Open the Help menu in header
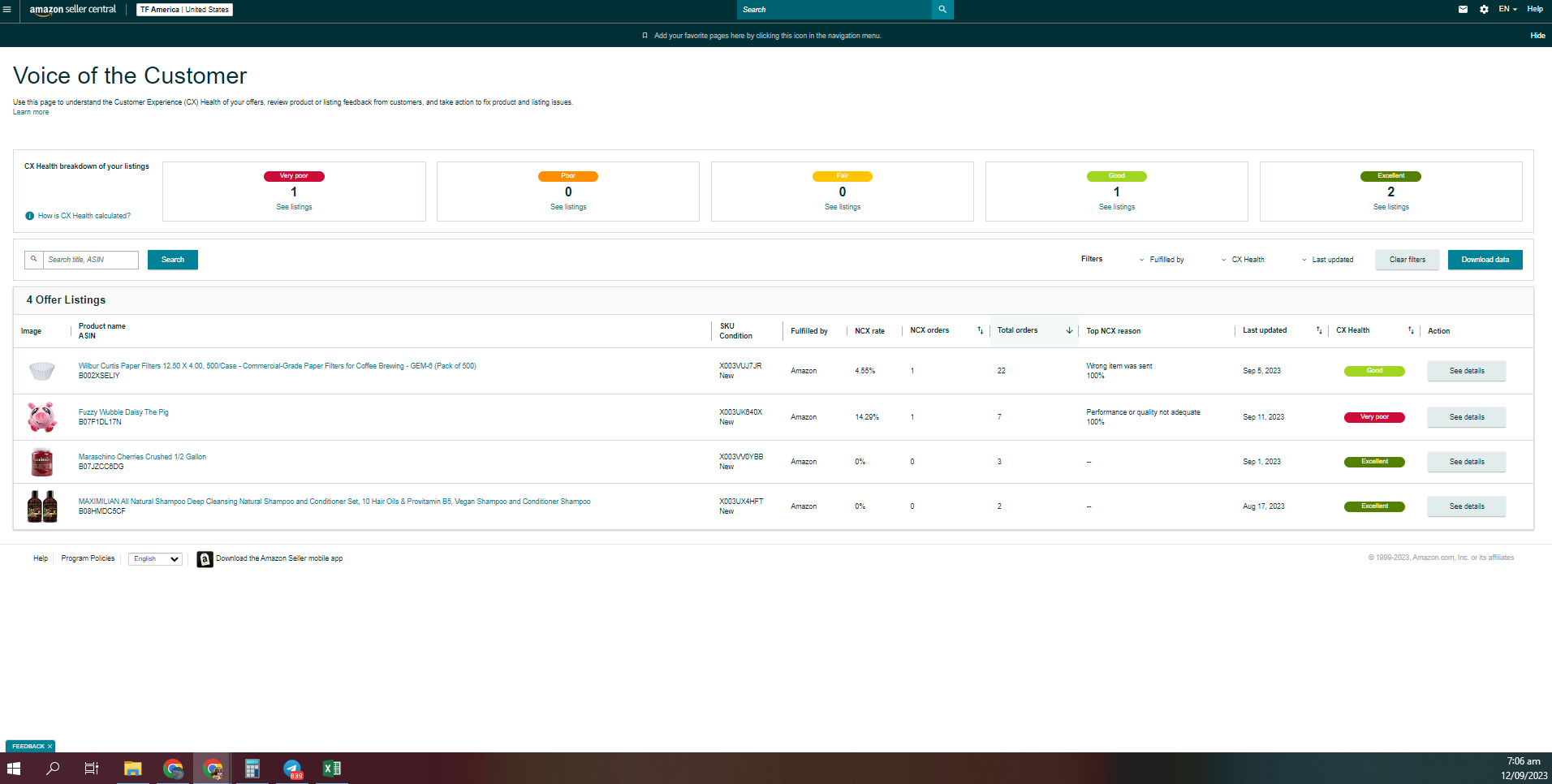Screen dimensions: 1552x784 point(1535,10)
